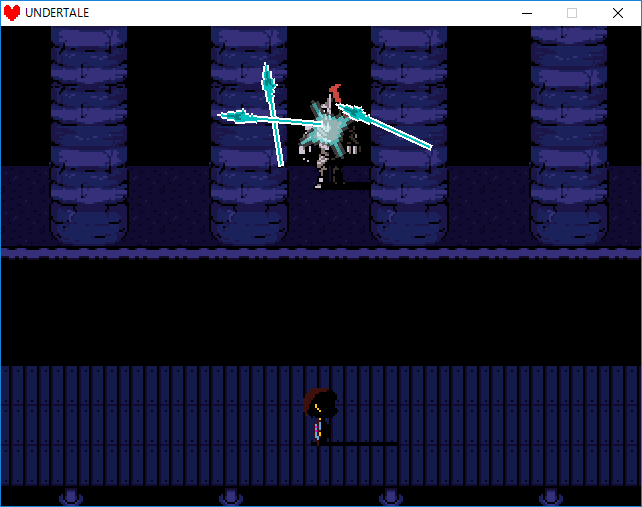This screenshot has width=642, height=507.
Task: Close the UNDERTALE window
Action: (x=618, y=13)
